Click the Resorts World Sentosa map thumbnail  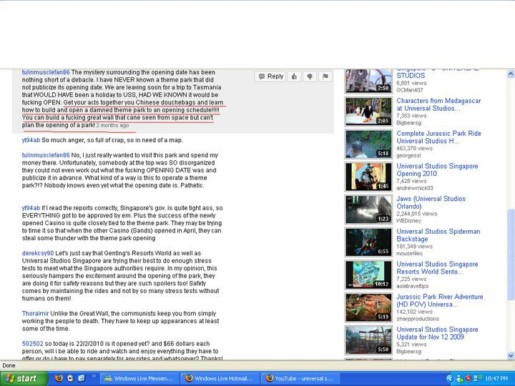pos(368,275)
